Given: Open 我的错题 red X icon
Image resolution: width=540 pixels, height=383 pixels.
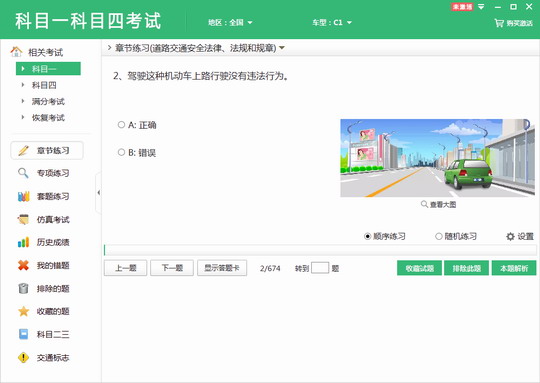Looking at the screenshot, I should (23, 265).
